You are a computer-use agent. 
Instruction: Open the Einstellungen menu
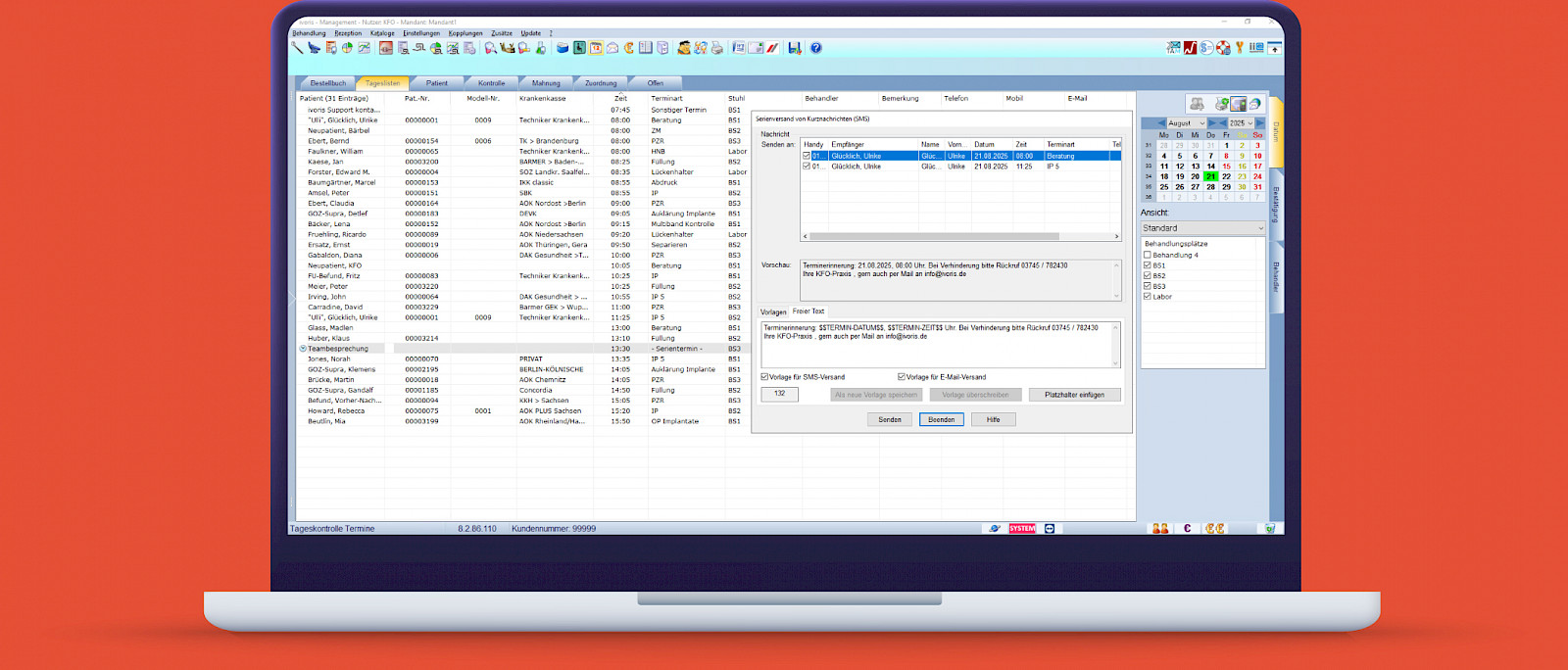pyautogui.click(x=421, y=33)
